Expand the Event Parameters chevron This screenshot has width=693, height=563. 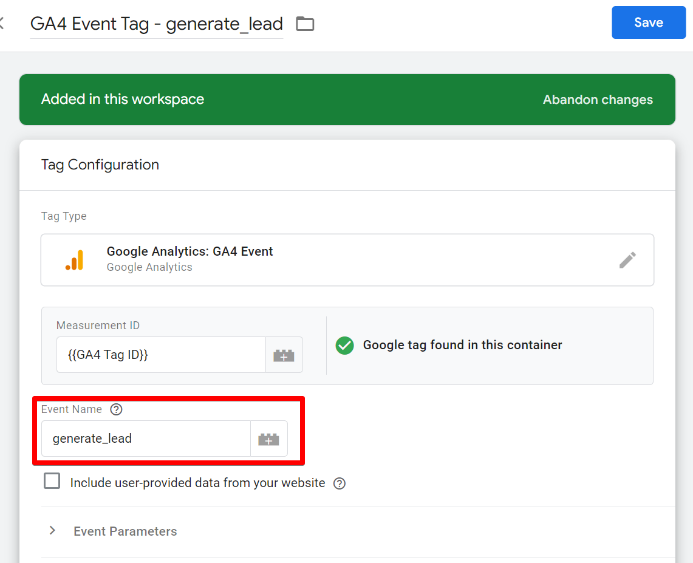coord(52,531)
